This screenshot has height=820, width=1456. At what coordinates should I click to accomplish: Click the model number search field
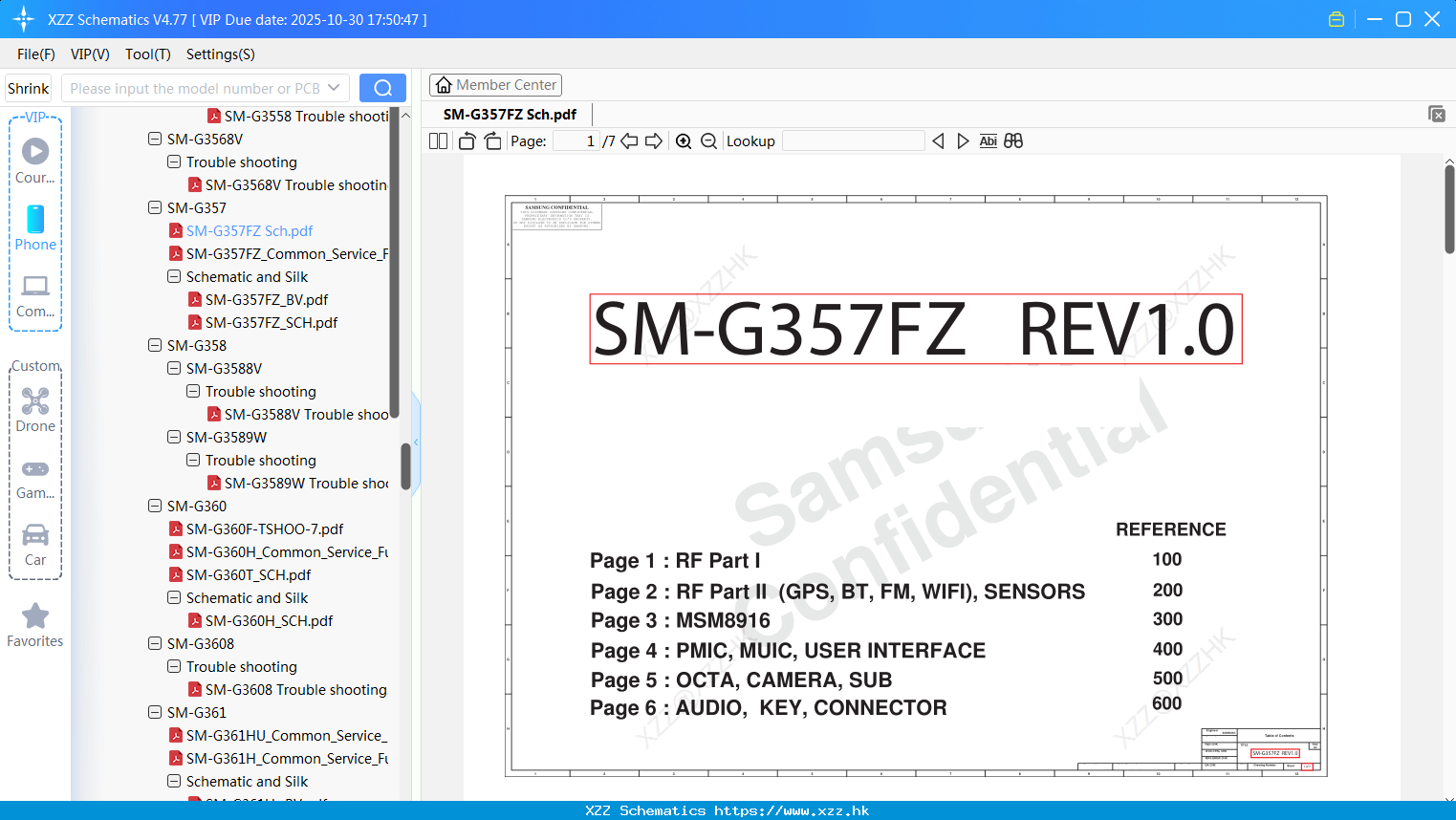[195, 88]
